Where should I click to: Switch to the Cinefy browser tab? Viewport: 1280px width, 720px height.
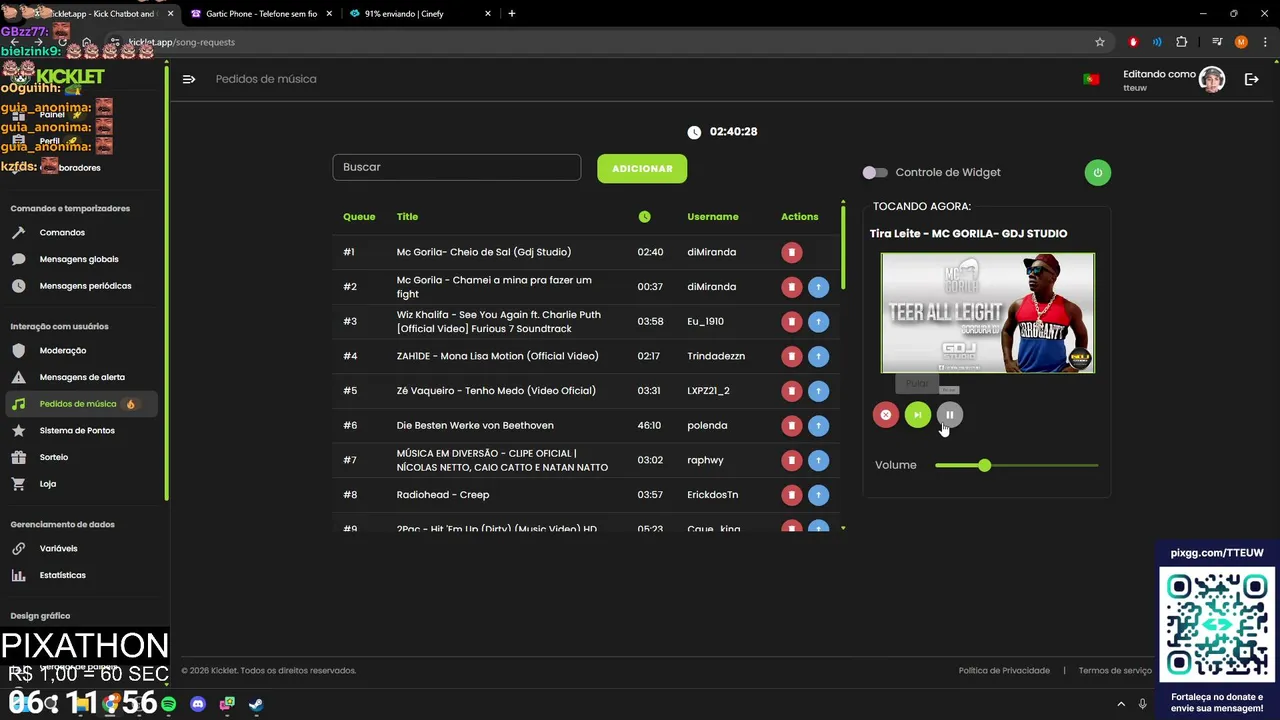pos(420,14)
